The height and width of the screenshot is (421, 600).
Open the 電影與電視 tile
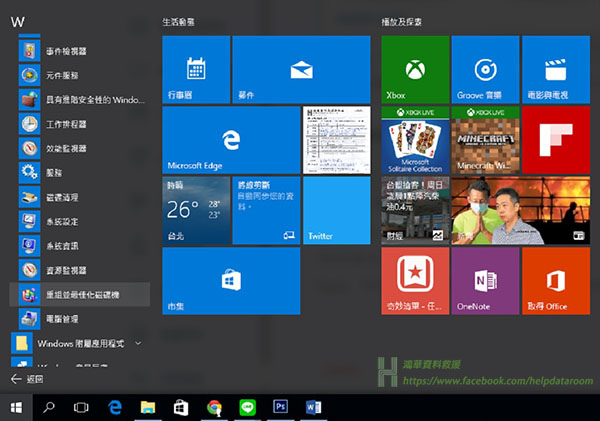(555, 70)
